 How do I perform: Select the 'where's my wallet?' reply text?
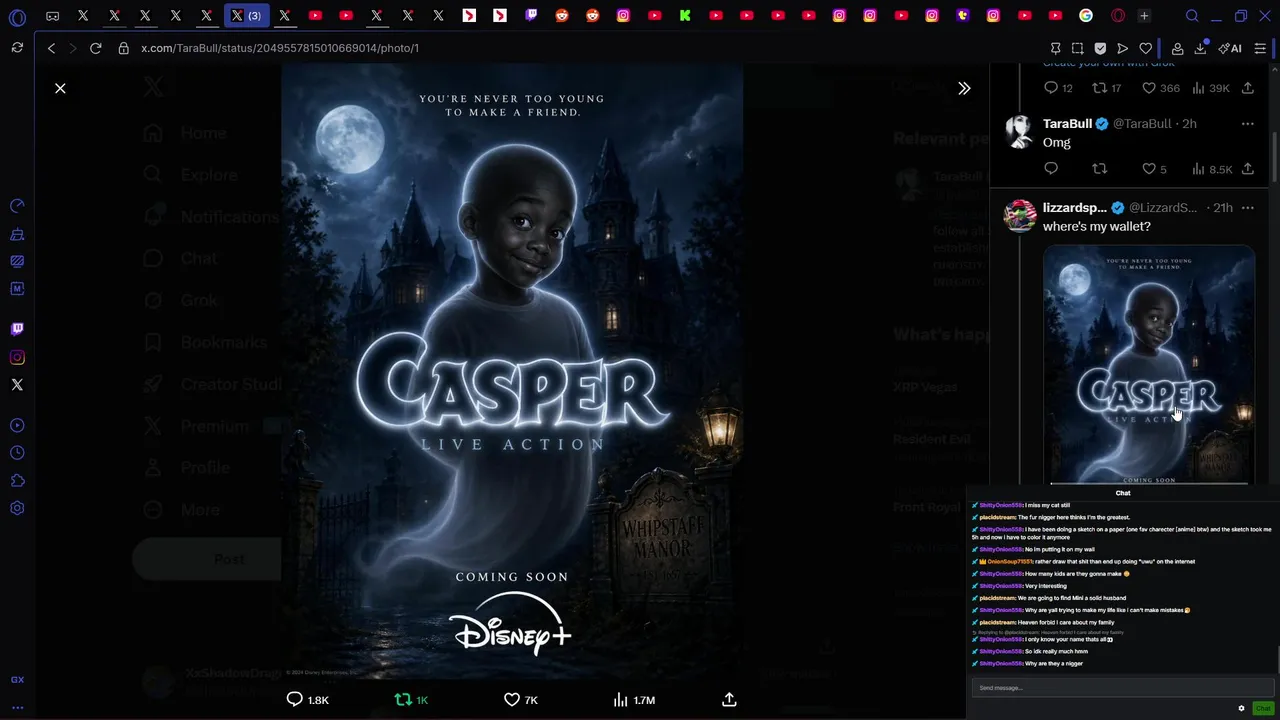pos(1097,227)
